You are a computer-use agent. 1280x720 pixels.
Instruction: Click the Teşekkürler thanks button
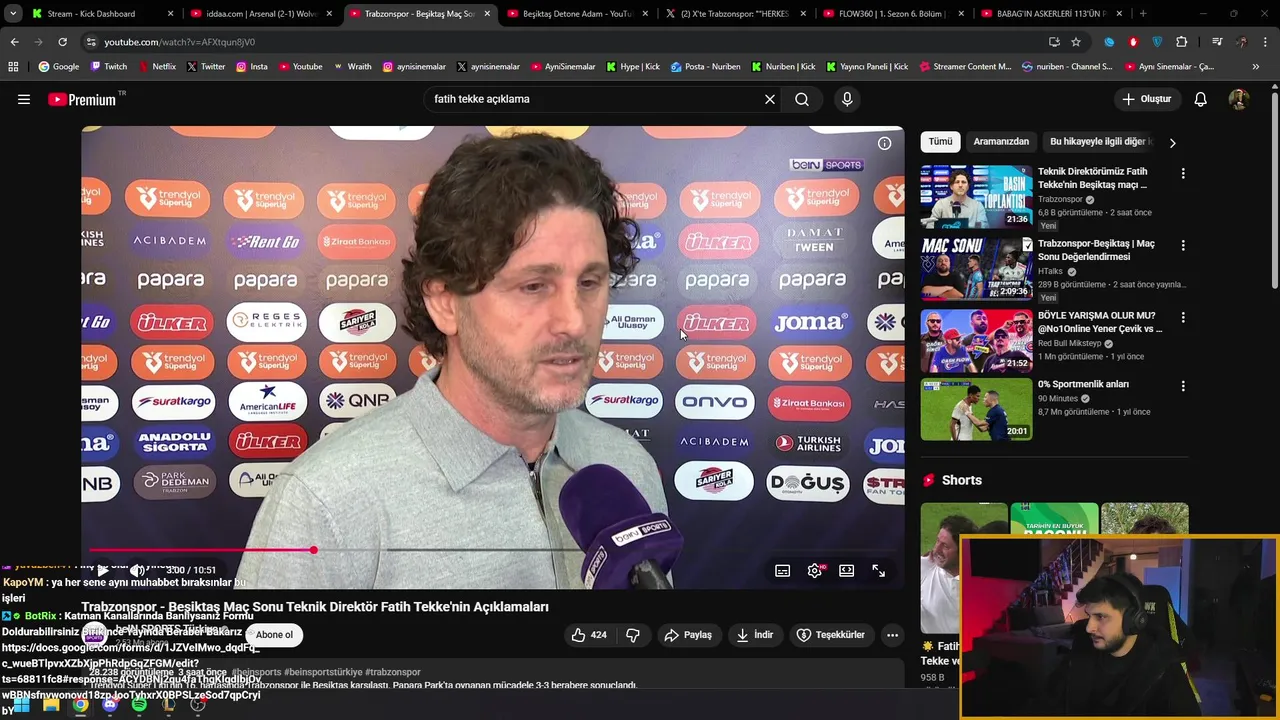point(830,635)
